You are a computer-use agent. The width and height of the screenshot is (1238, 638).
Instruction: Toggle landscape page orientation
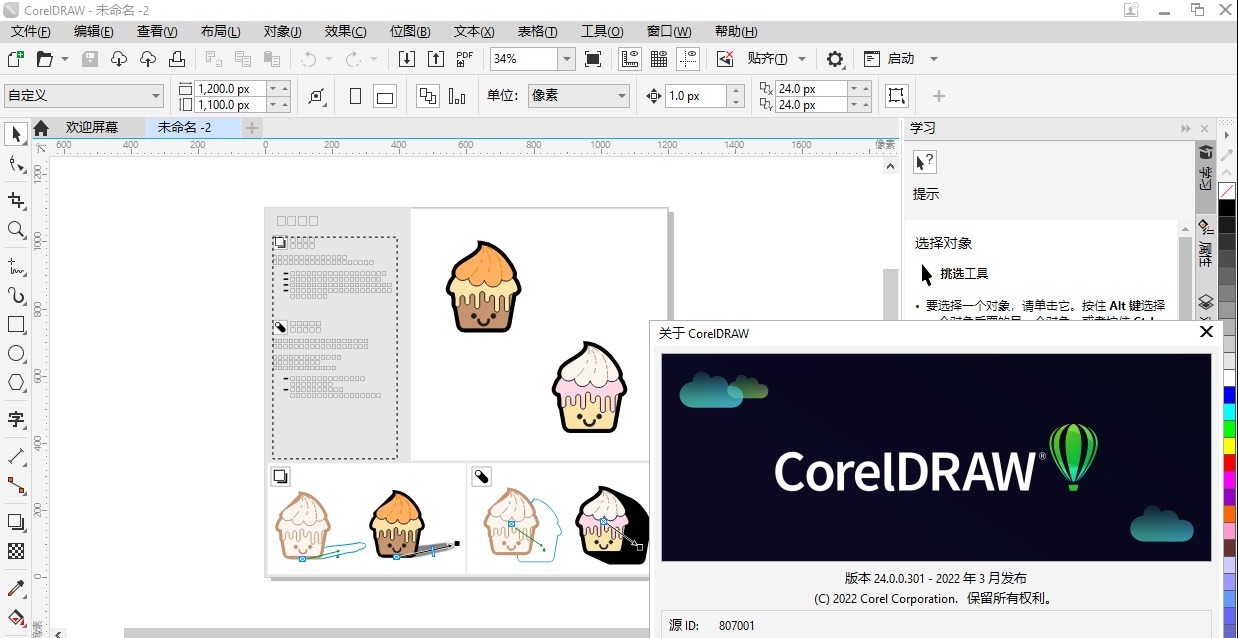tap(385, 96)
